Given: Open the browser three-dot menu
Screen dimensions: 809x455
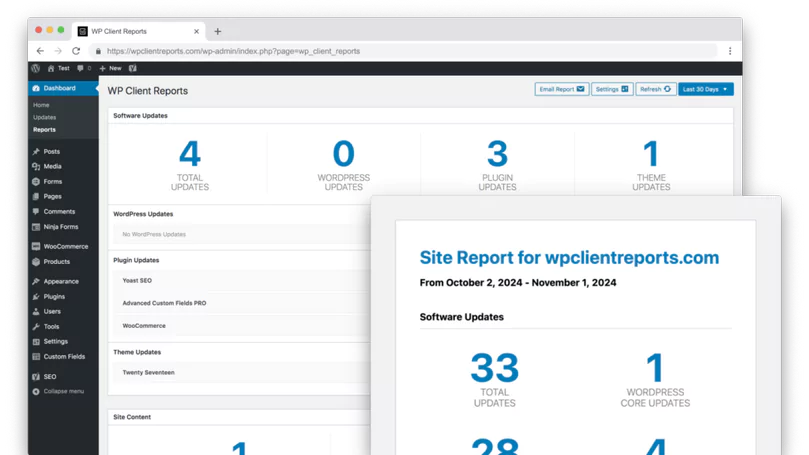Looking at the screenshot, I should [730, 51].
